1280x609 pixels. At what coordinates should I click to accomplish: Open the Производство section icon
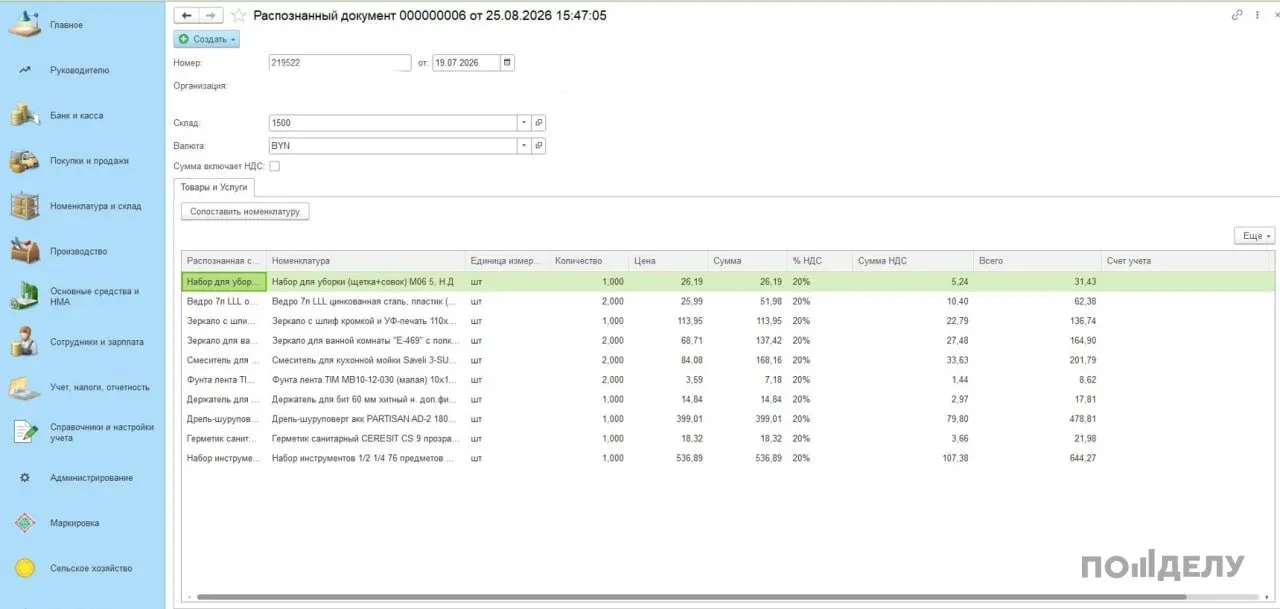coord(25,251)
